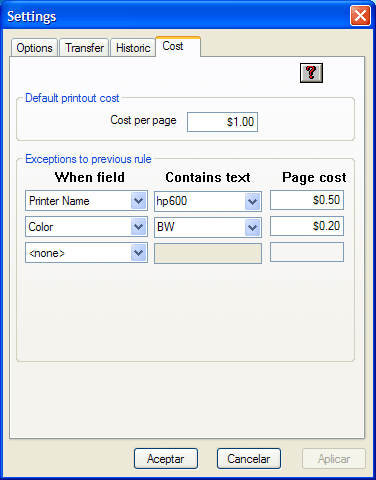Expand the <none> field dropdown arrow
Screen dimensions: 376x480
[x=139, y=253]
